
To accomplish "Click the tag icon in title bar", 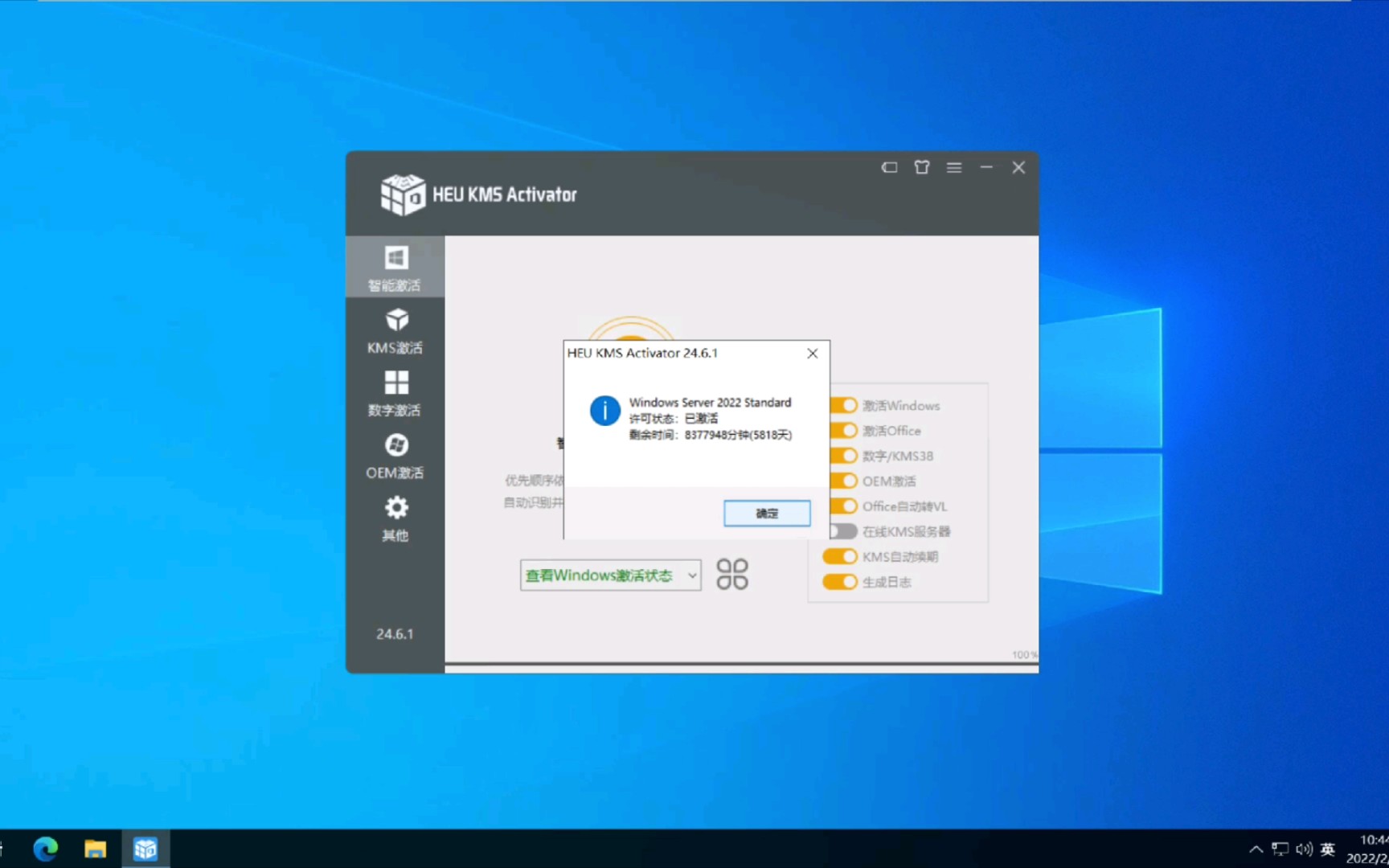I will pyautogui.click(x=889, y=167).
